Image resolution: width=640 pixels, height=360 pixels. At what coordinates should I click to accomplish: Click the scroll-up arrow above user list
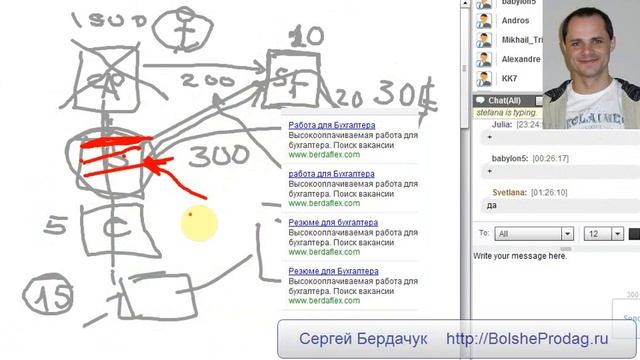point(465,3)
